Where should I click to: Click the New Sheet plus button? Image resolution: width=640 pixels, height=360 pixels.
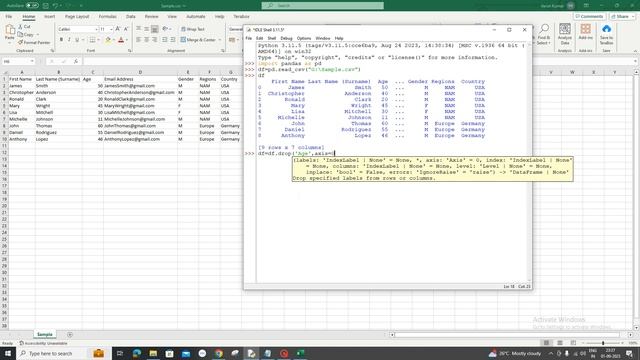pyautogui.click(x=70, y=335)
